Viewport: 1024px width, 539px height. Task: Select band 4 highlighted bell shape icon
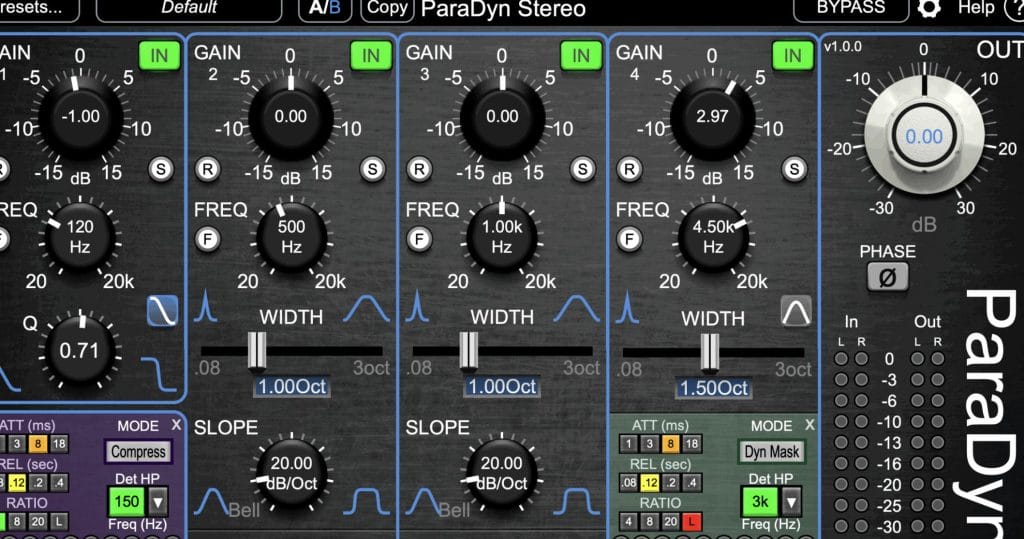tap(796, 310)
